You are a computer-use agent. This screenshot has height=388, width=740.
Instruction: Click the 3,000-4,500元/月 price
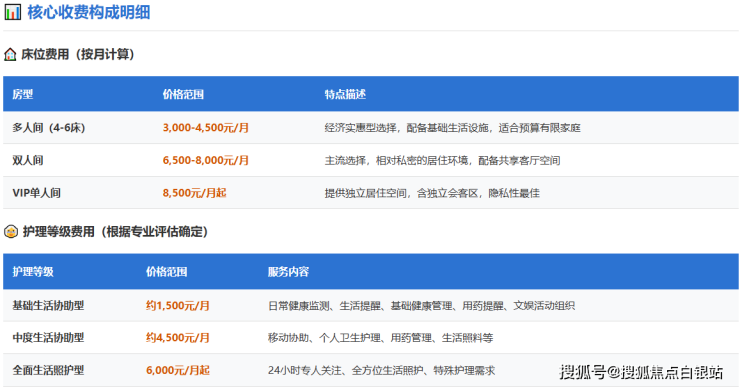pos(206,128)
